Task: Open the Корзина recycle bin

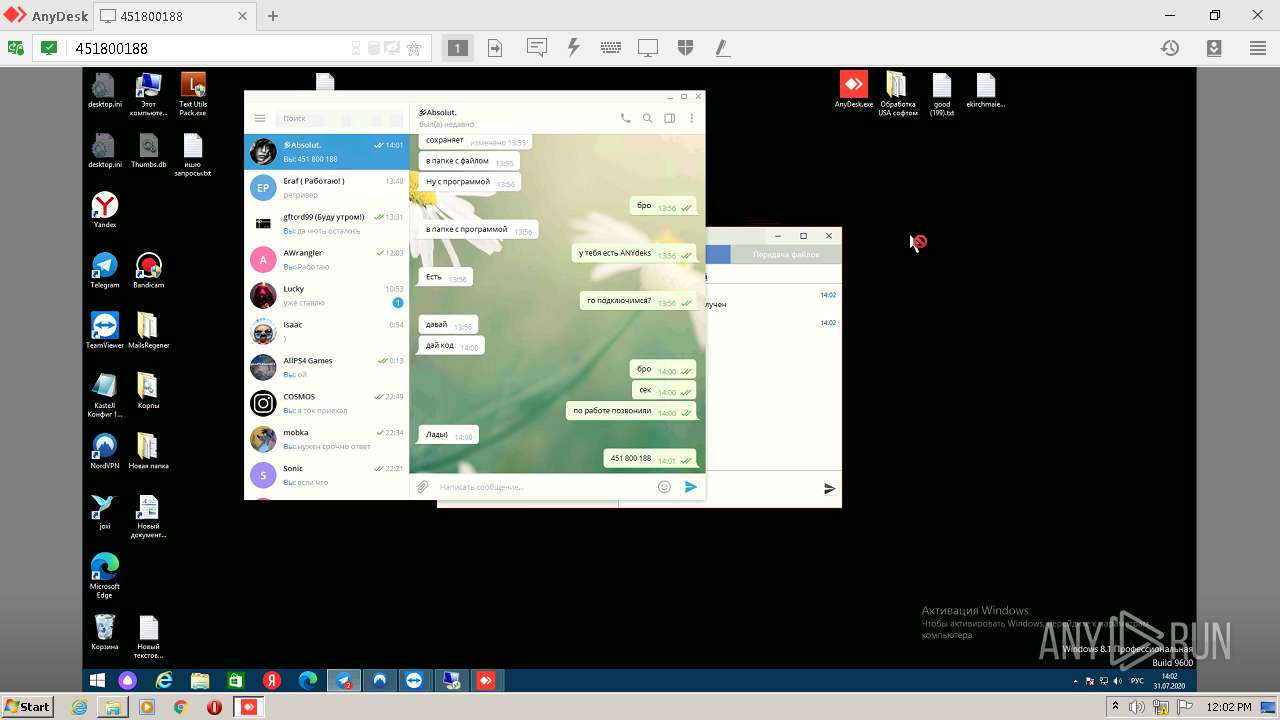Action: pyautogui.click(x=105, y=632)
